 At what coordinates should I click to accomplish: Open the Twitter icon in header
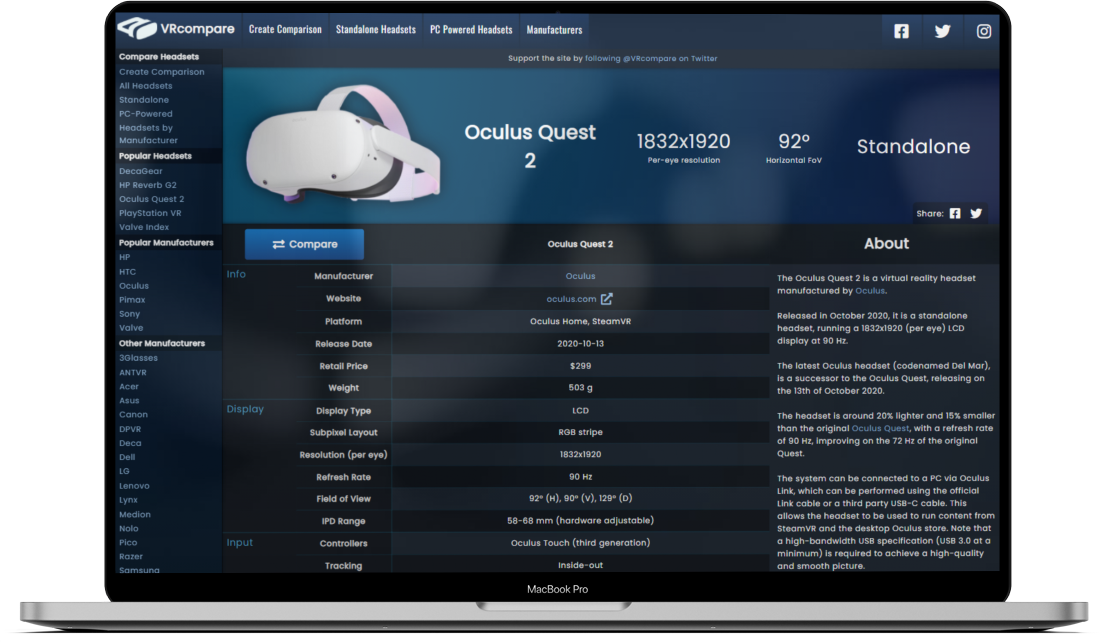943,31
